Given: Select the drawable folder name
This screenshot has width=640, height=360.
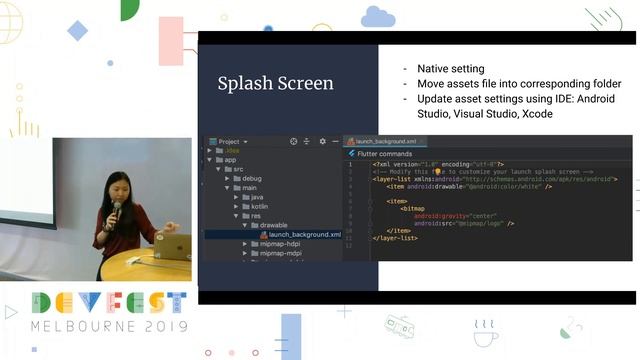Looking at the screenshot, I should pos(273,225).
